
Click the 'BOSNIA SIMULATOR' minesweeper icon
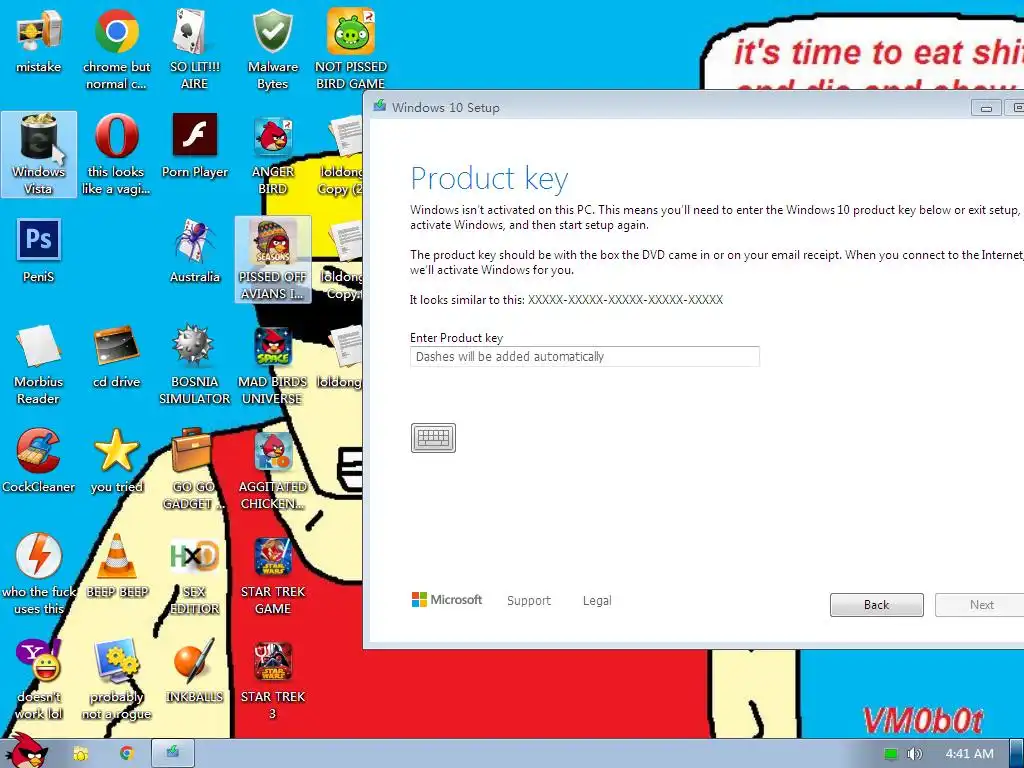[x=195, y=364]
